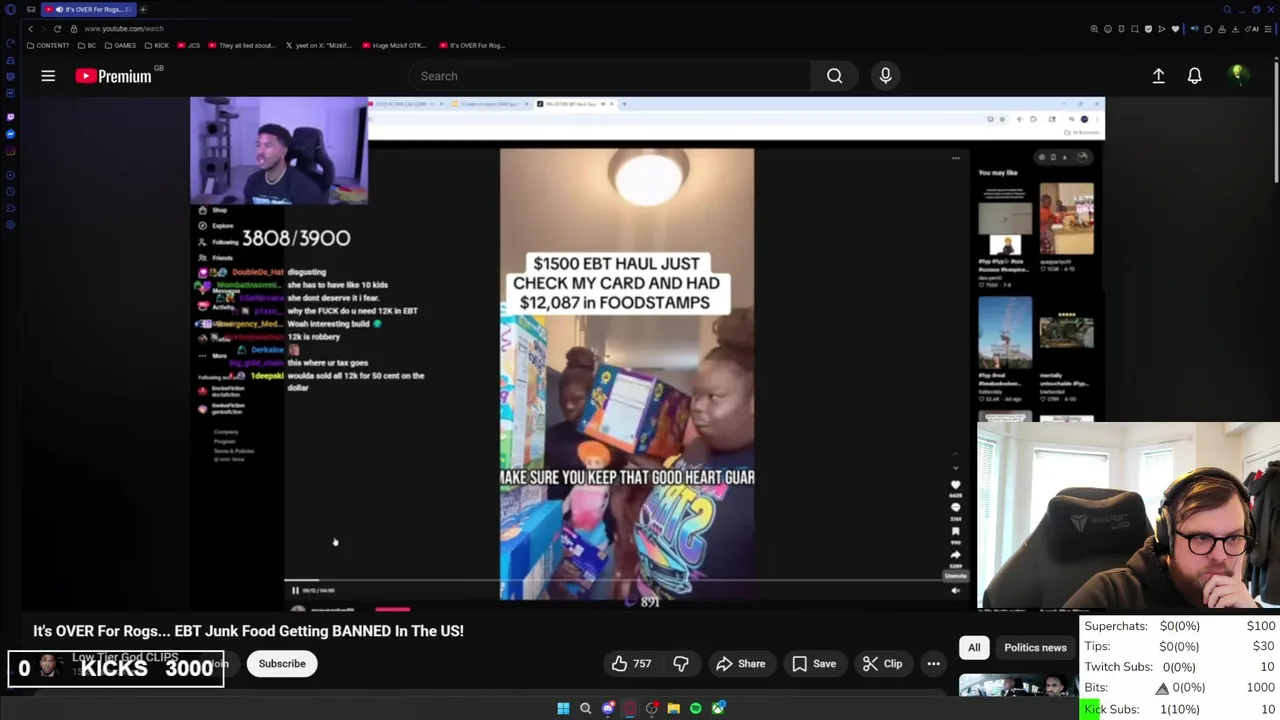Image resolution: width=1280 pixels, height=720 pixels.
Task: Open Spotify from the taskbar
Action: (x=695, y=708)
